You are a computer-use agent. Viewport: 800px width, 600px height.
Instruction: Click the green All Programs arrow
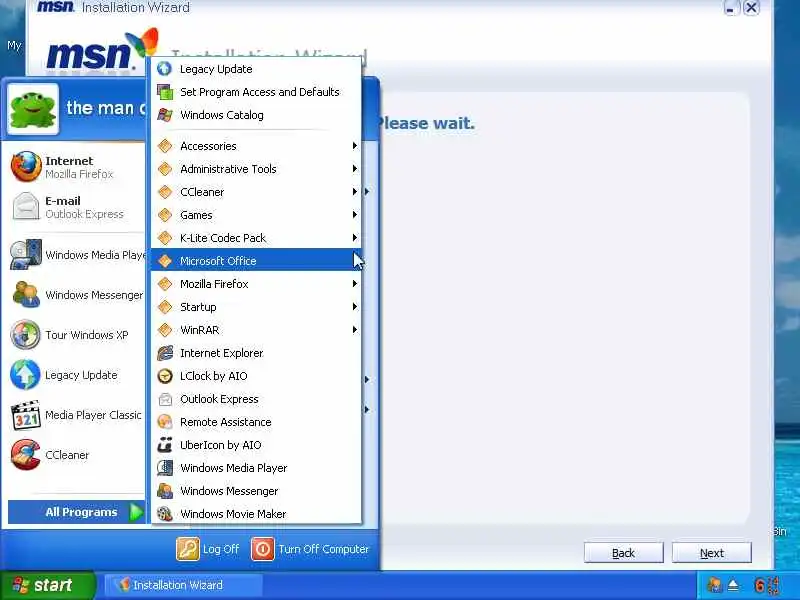pyautogui.click(x=136, y=512)
